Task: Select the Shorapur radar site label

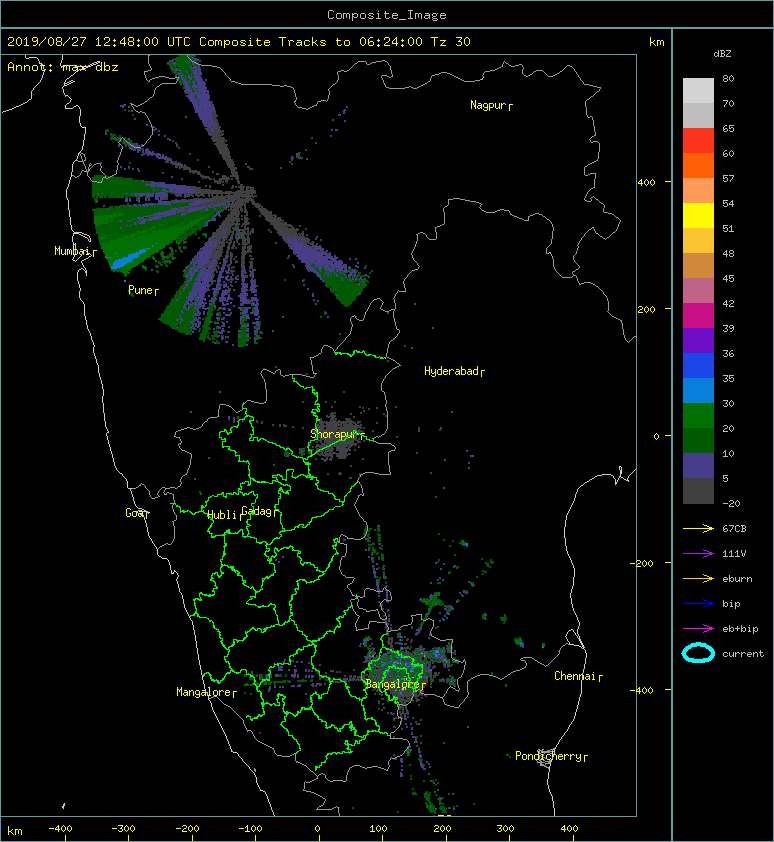Action: [x=334, y=434]
